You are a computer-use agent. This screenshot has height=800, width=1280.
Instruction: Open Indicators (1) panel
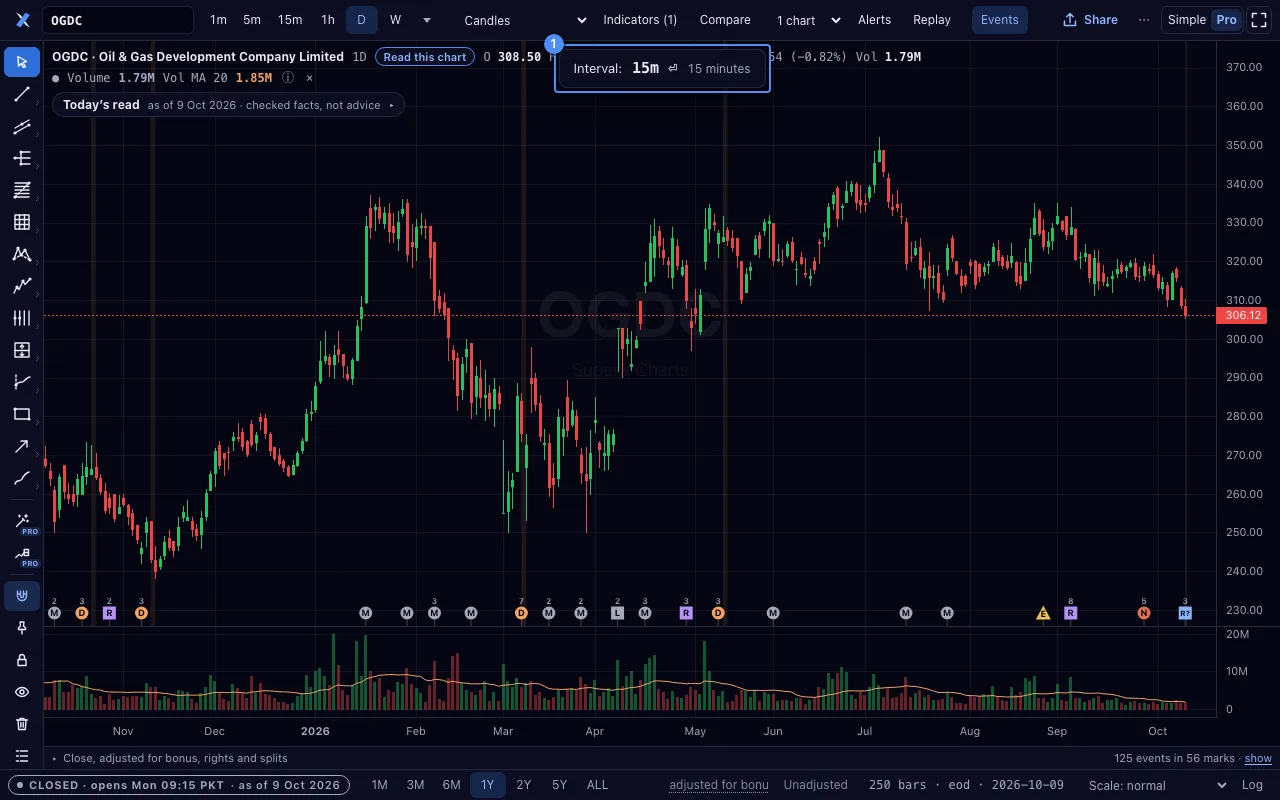[x=640, y=20]
